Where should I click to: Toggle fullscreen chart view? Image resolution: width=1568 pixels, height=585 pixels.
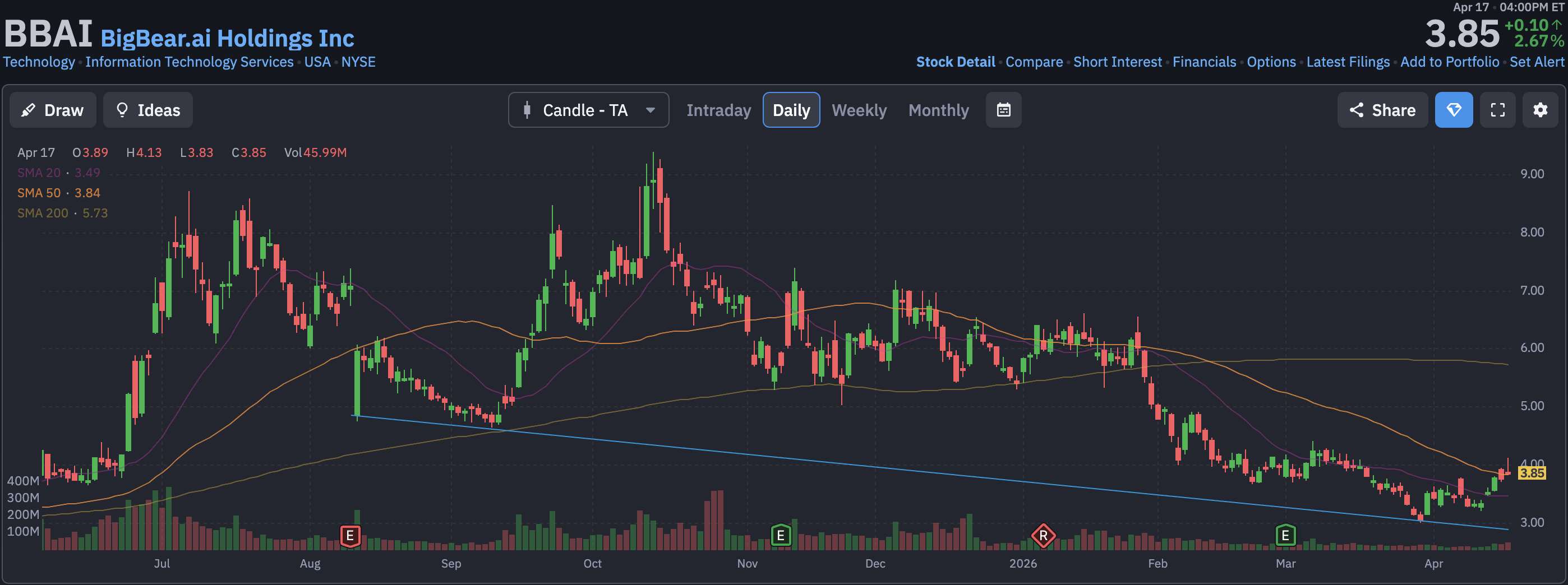1497,110
